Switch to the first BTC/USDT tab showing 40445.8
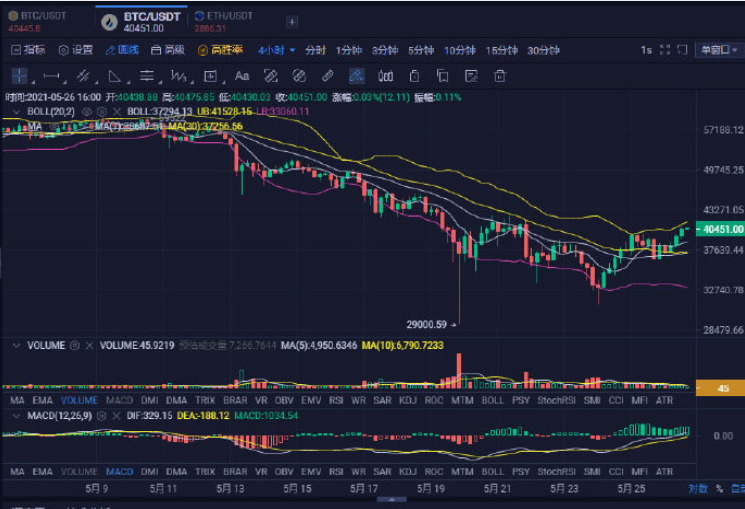The height and width of the screenshot is (509, 745). coord(38,22)
